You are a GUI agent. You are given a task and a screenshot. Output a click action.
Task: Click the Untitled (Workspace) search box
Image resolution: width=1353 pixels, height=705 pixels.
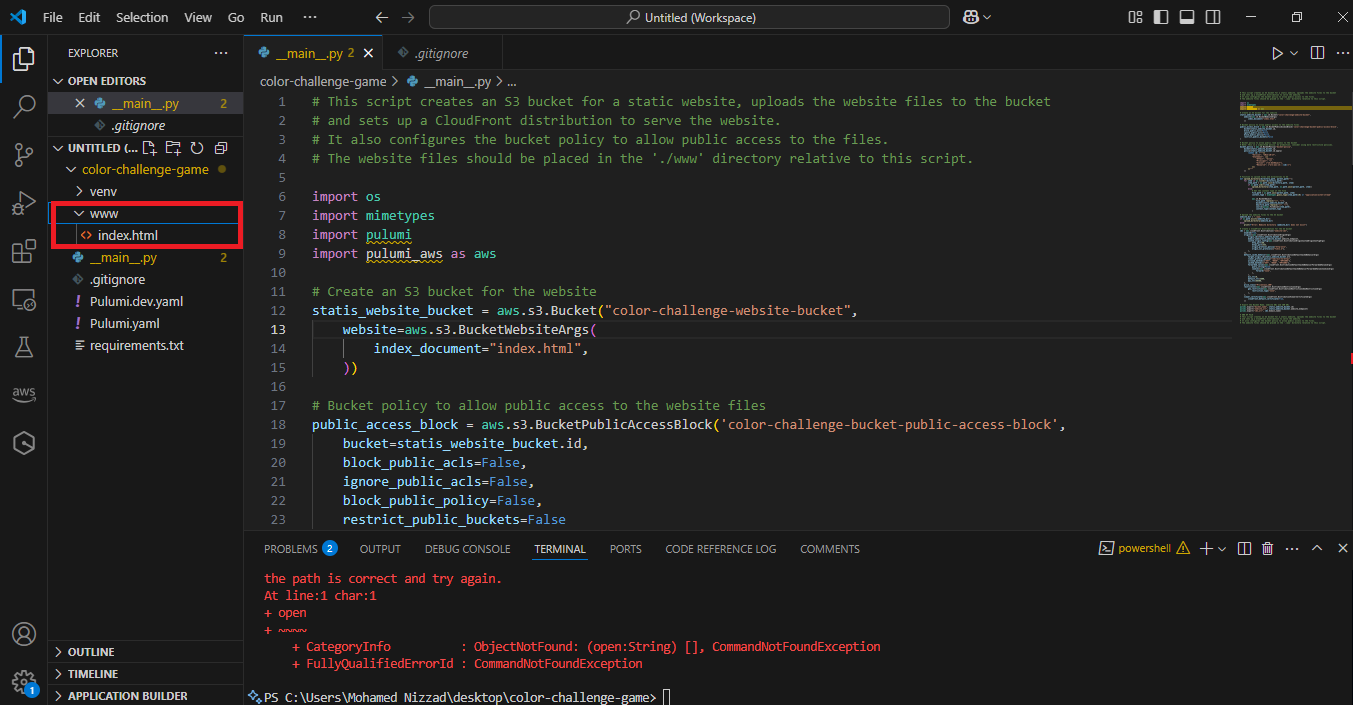(x=689, y=18)
